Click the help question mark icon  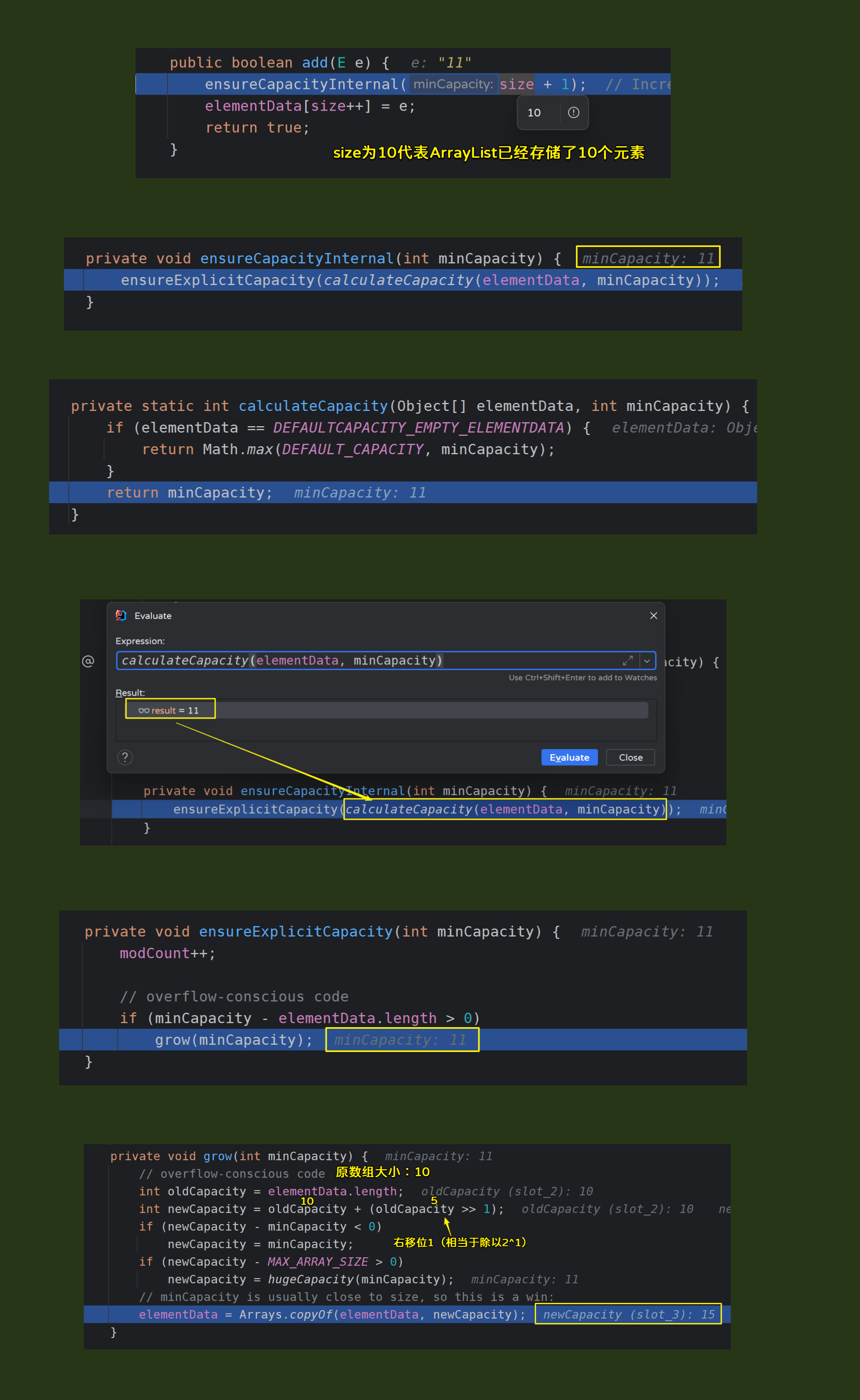pos(125,757)
